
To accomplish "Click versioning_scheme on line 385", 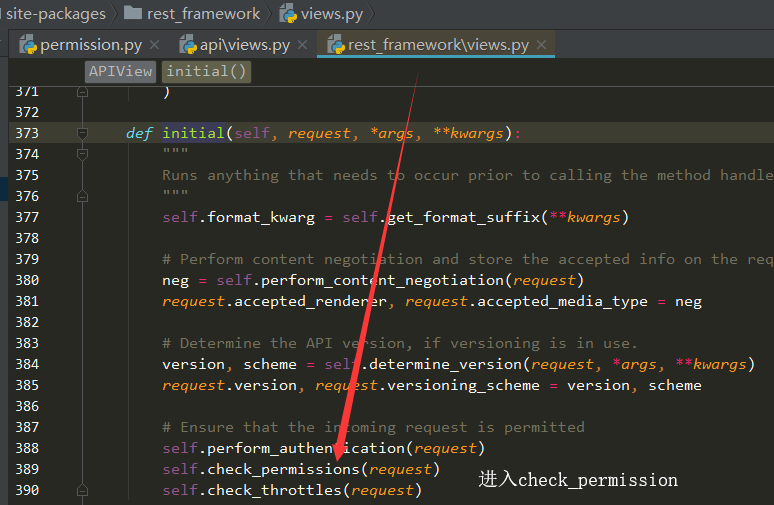I will pos(464,386).
